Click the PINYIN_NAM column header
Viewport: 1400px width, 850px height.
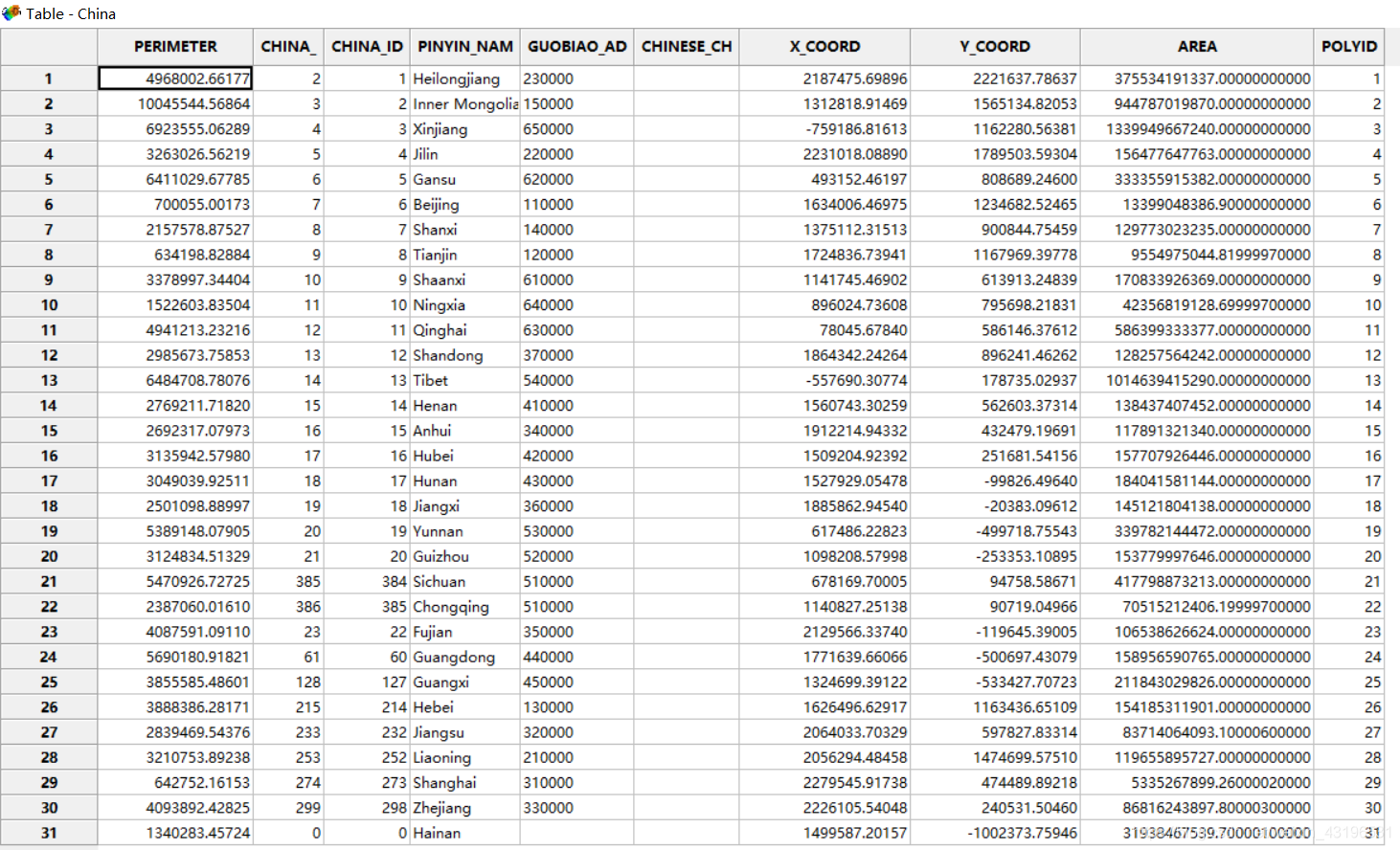465,46
